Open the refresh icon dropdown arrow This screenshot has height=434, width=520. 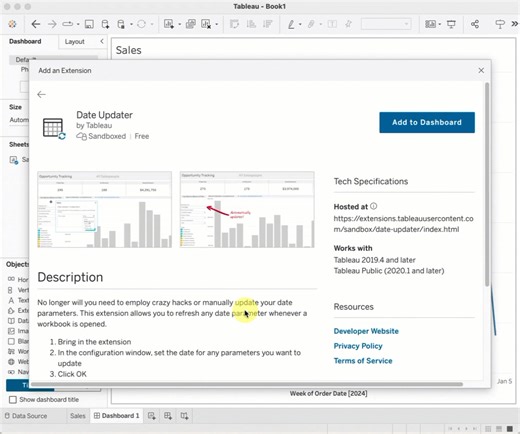click(x=152, y=24)
